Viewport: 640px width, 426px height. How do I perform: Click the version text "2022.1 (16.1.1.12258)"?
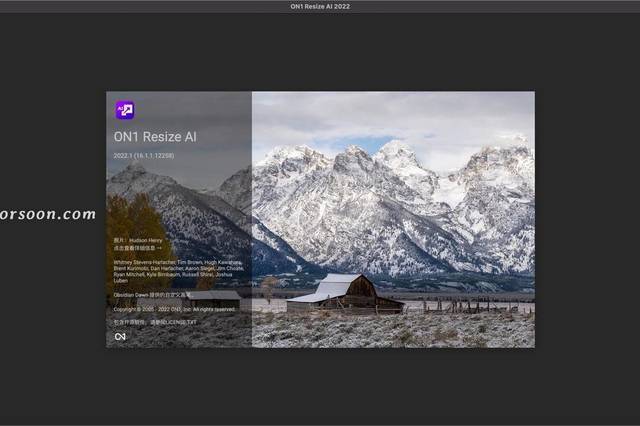click(x=144, y=155)
